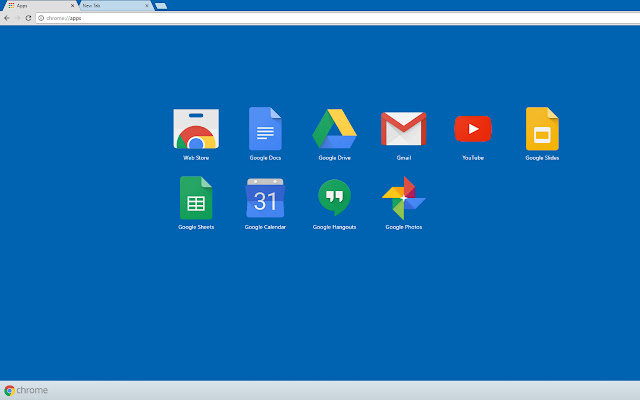Click the site info icon in address bar
This screenshot has width=640, height=400.
[41, 18]
